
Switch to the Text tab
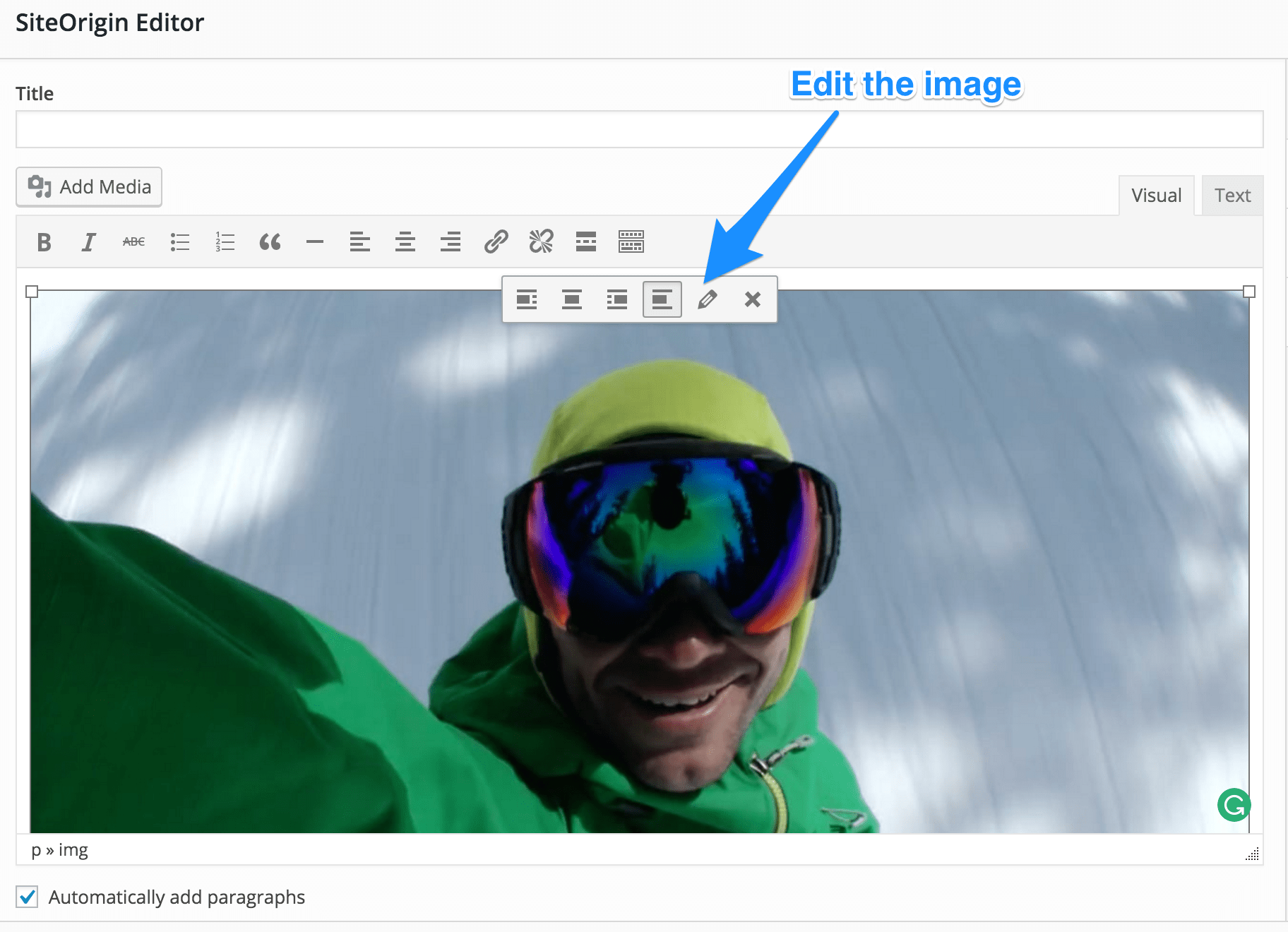(x=1232, y=195)
